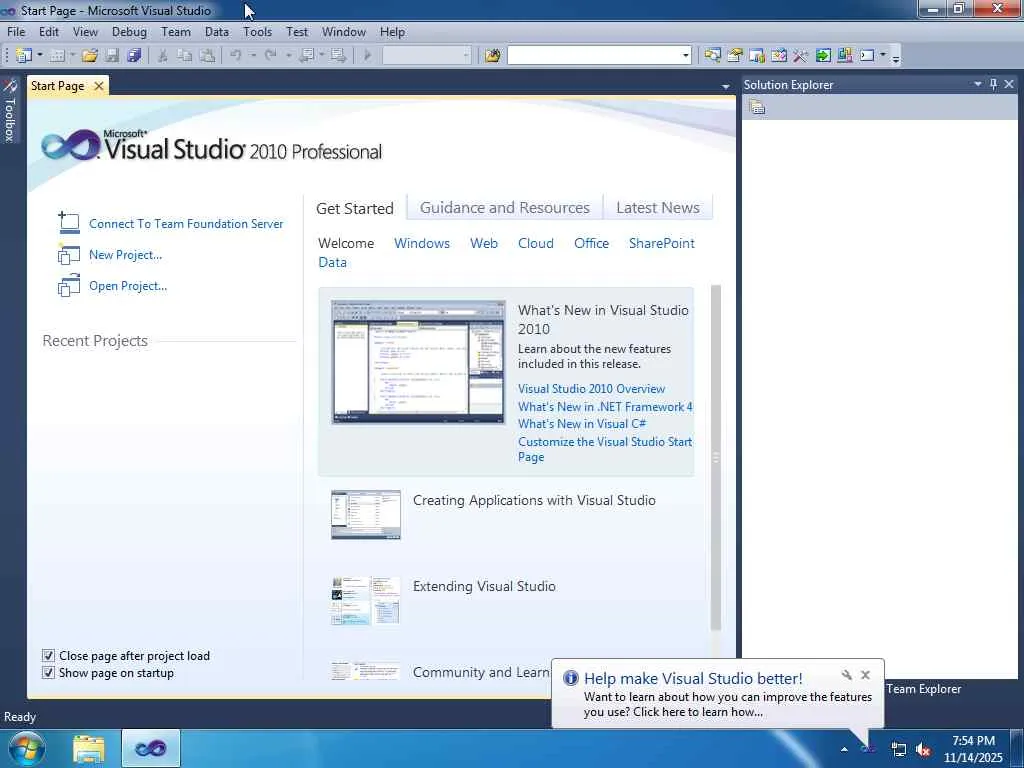1024x768 pixels.
Task: Open the Find combo box dropdown
Action: tap(686, 56)
